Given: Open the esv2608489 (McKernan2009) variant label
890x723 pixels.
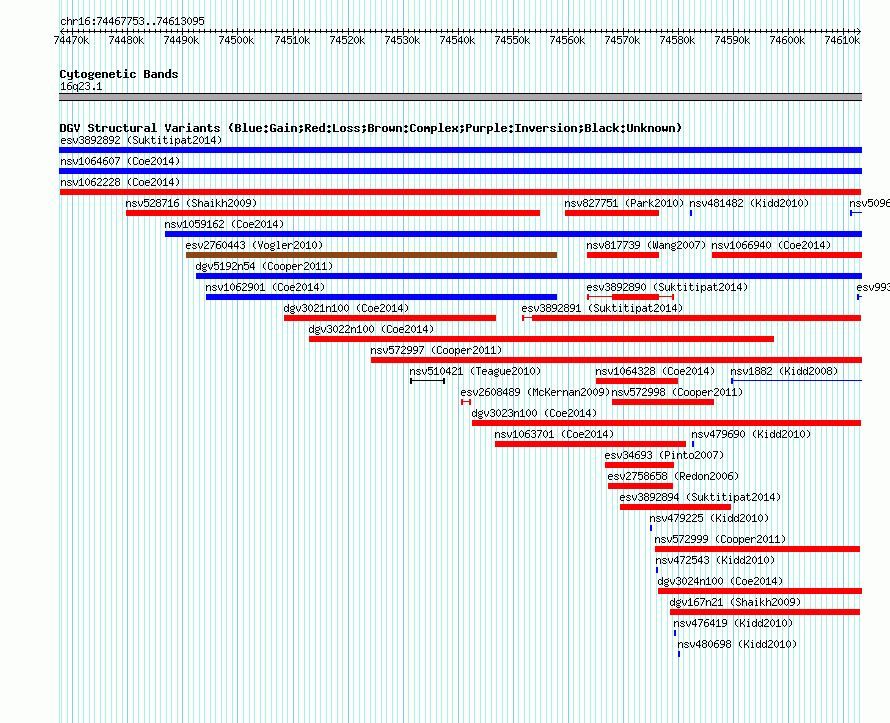Looking at the screenshot, I should 535,392.
